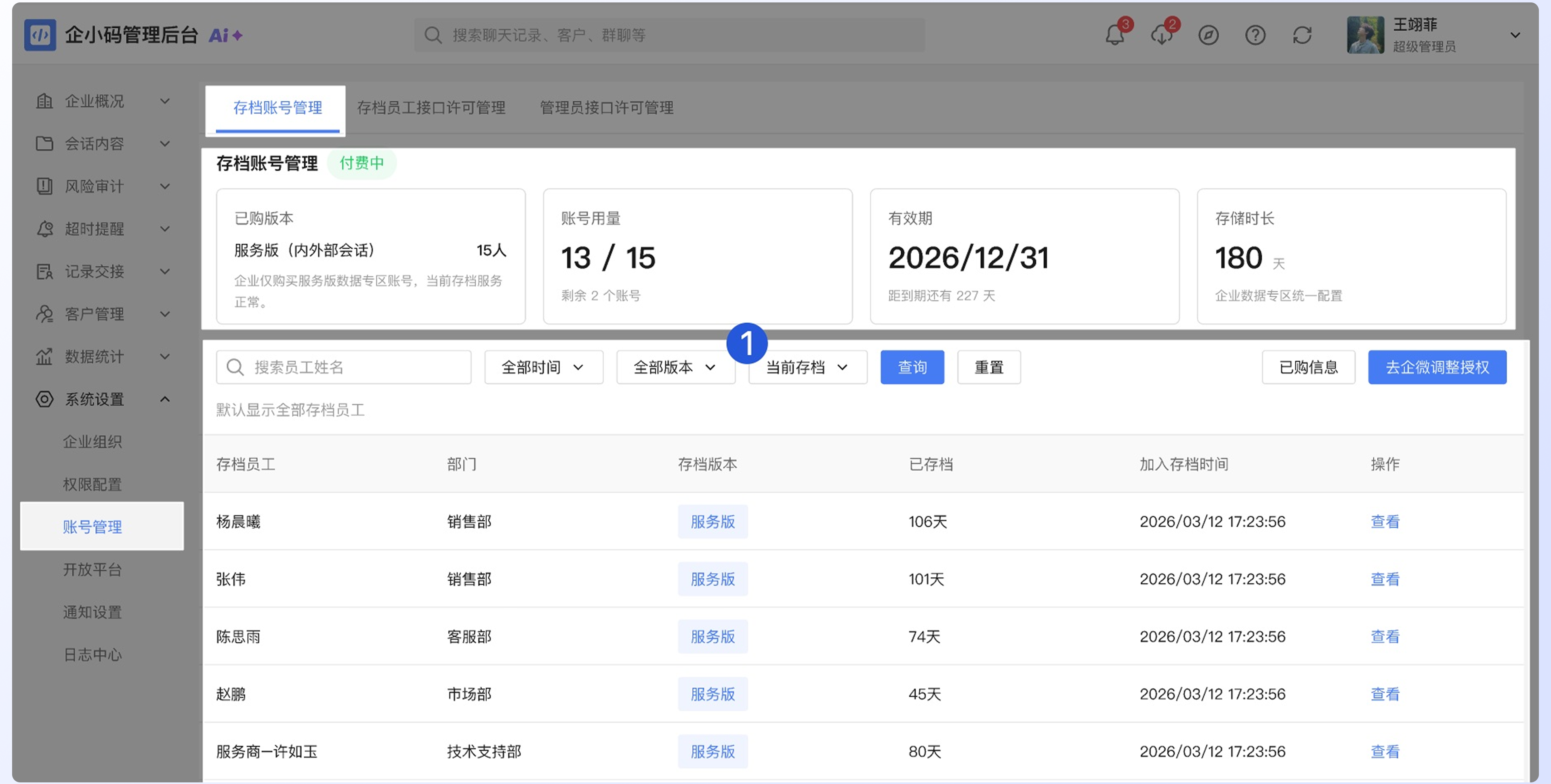Focus the 搜索员工姓名 input field
Viewport: 1551px width, 784px height.
click(x=344, y=367)
